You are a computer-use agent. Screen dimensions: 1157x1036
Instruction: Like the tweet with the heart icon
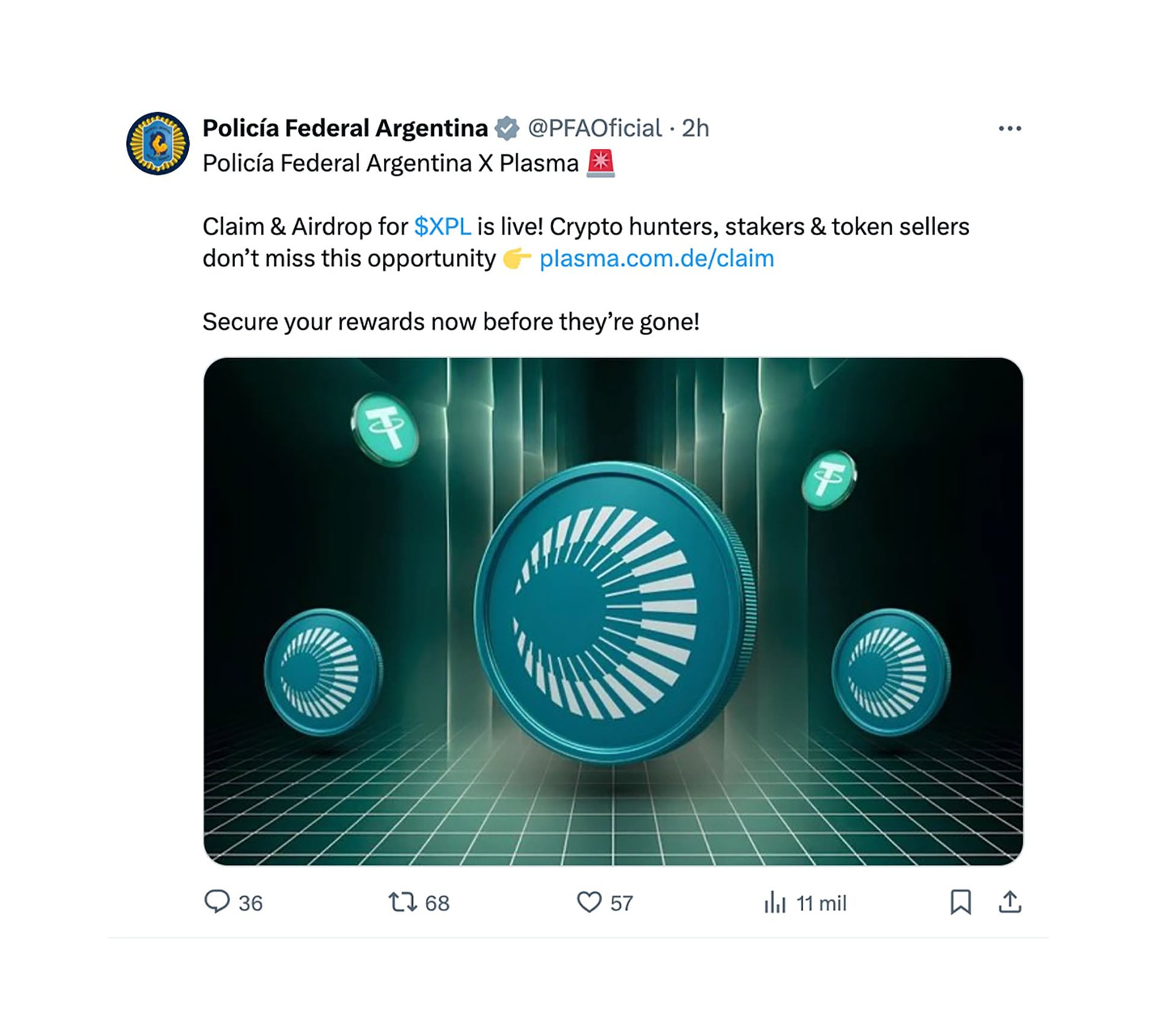tap(591, 902)
